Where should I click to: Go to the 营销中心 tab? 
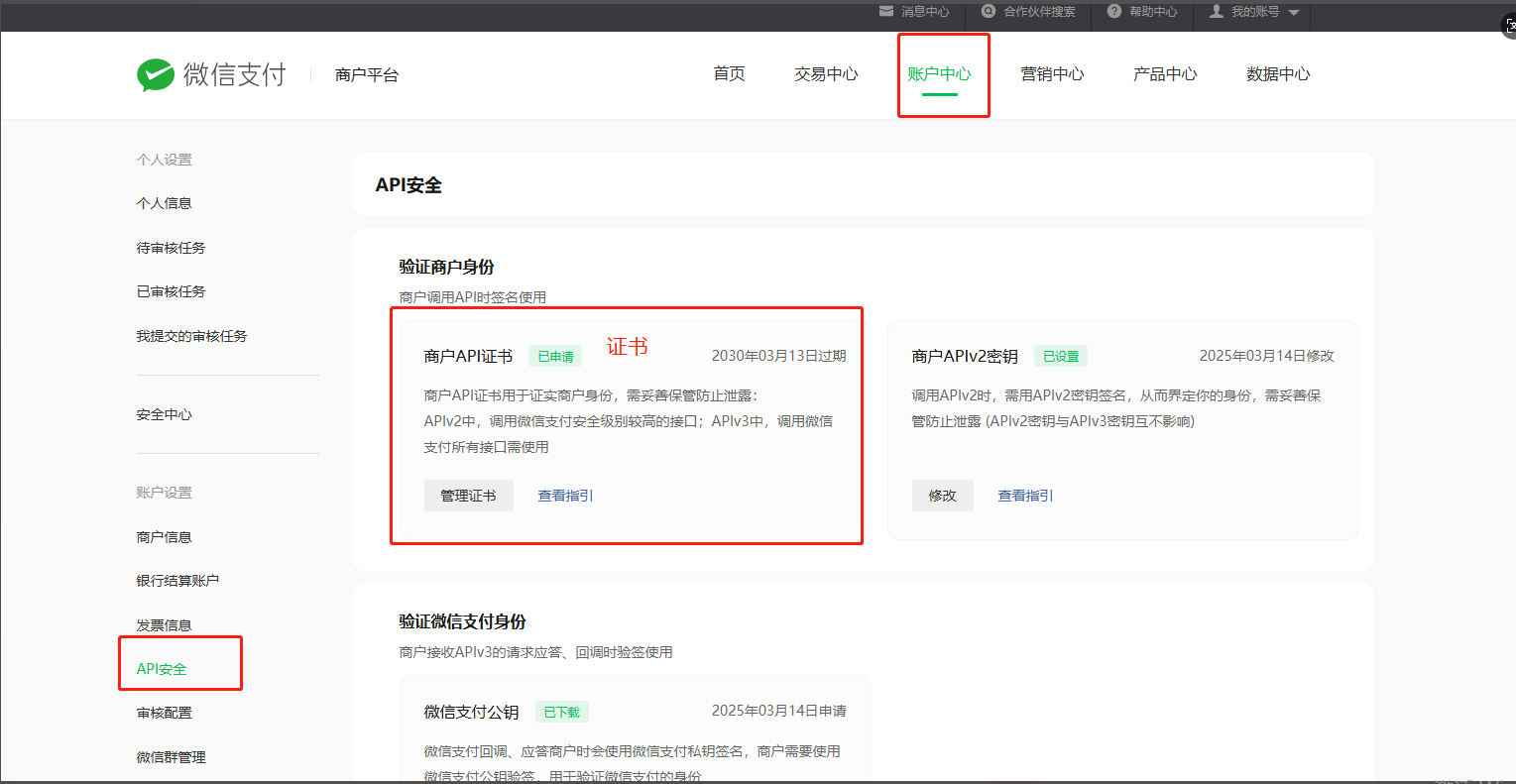click(1052, 74)
